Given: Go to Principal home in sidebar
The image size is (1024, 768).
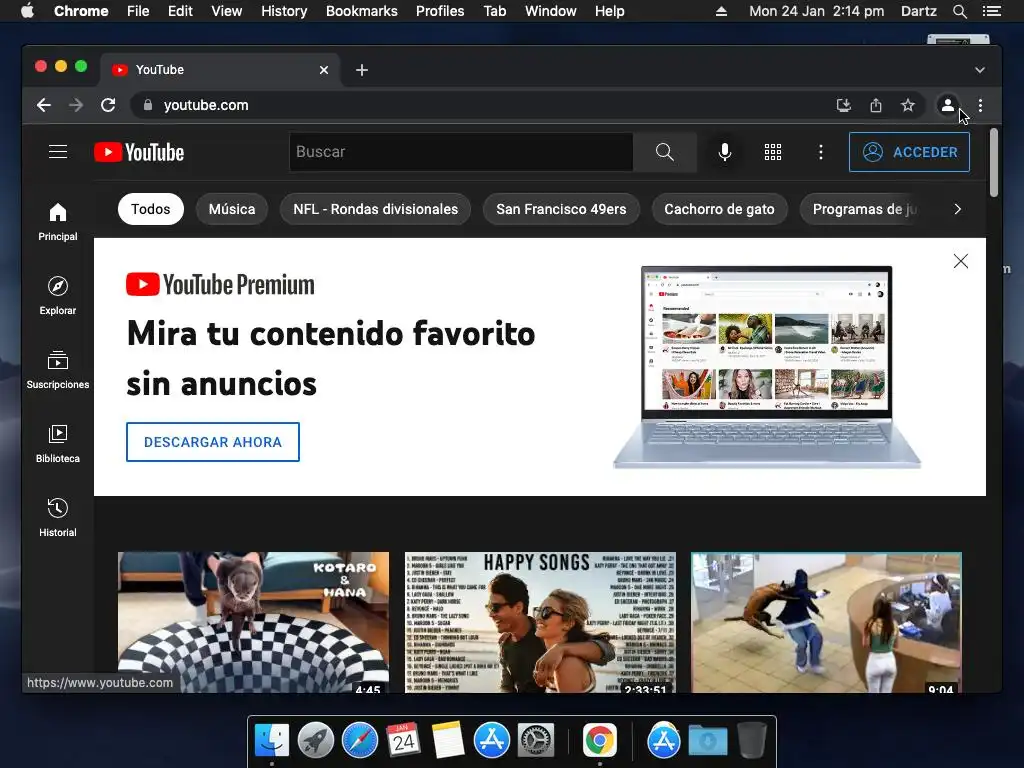Looking at the screenshot, I should coord(57,222).
